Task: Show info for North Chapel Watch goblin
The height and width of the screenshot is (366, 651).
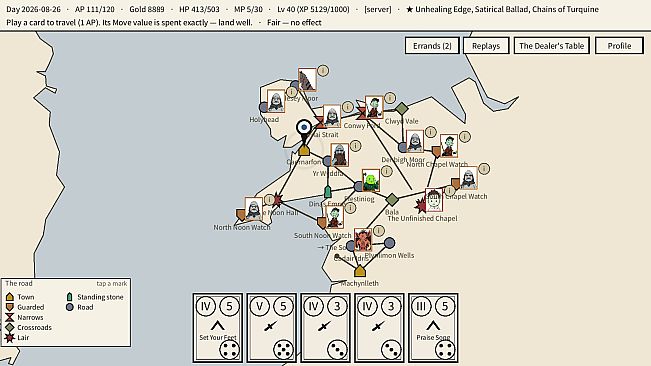Action: [465, 137]
